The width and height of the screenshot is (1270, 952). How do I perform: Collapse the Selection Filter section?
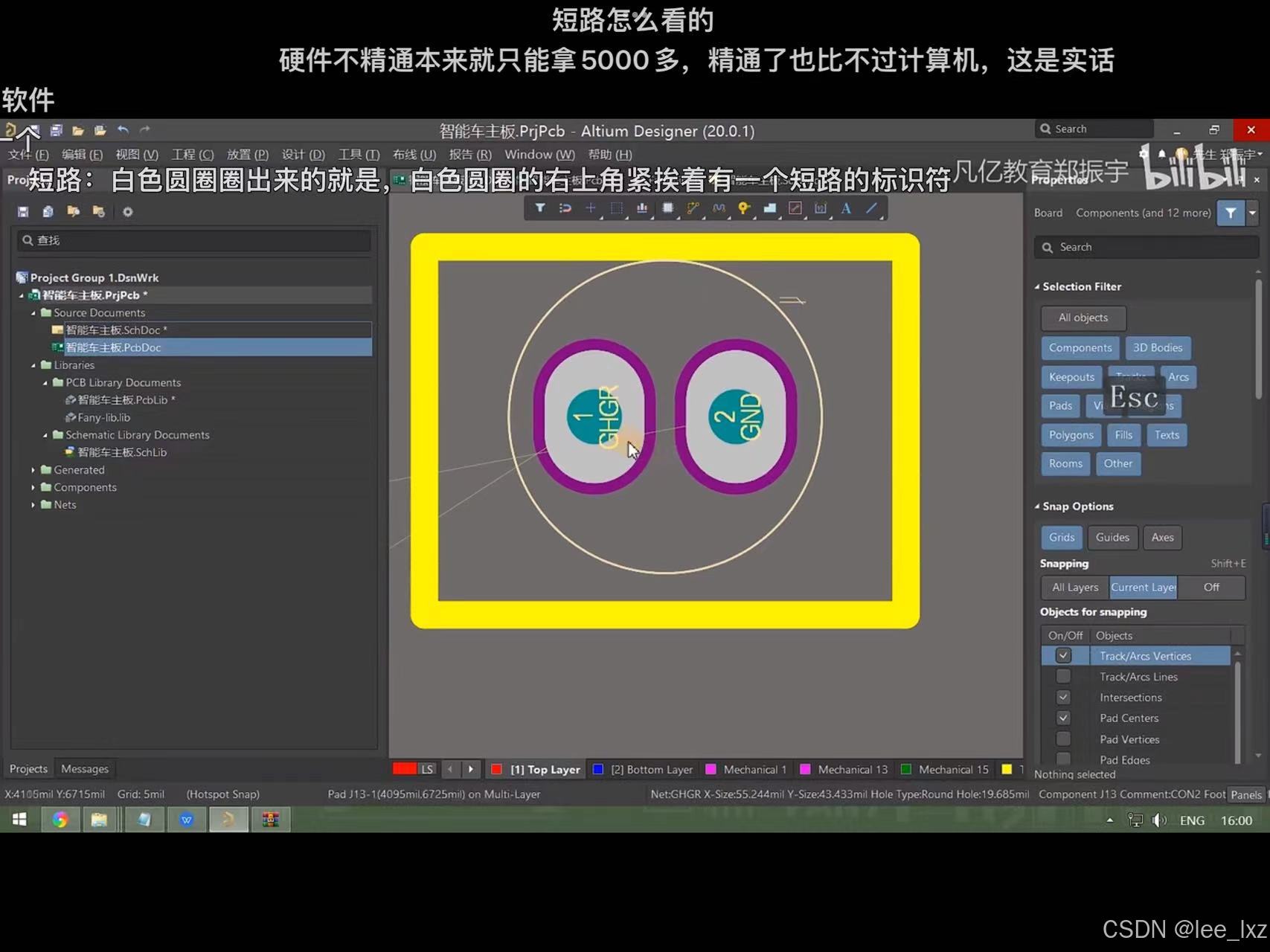[x=1037, y=287]
